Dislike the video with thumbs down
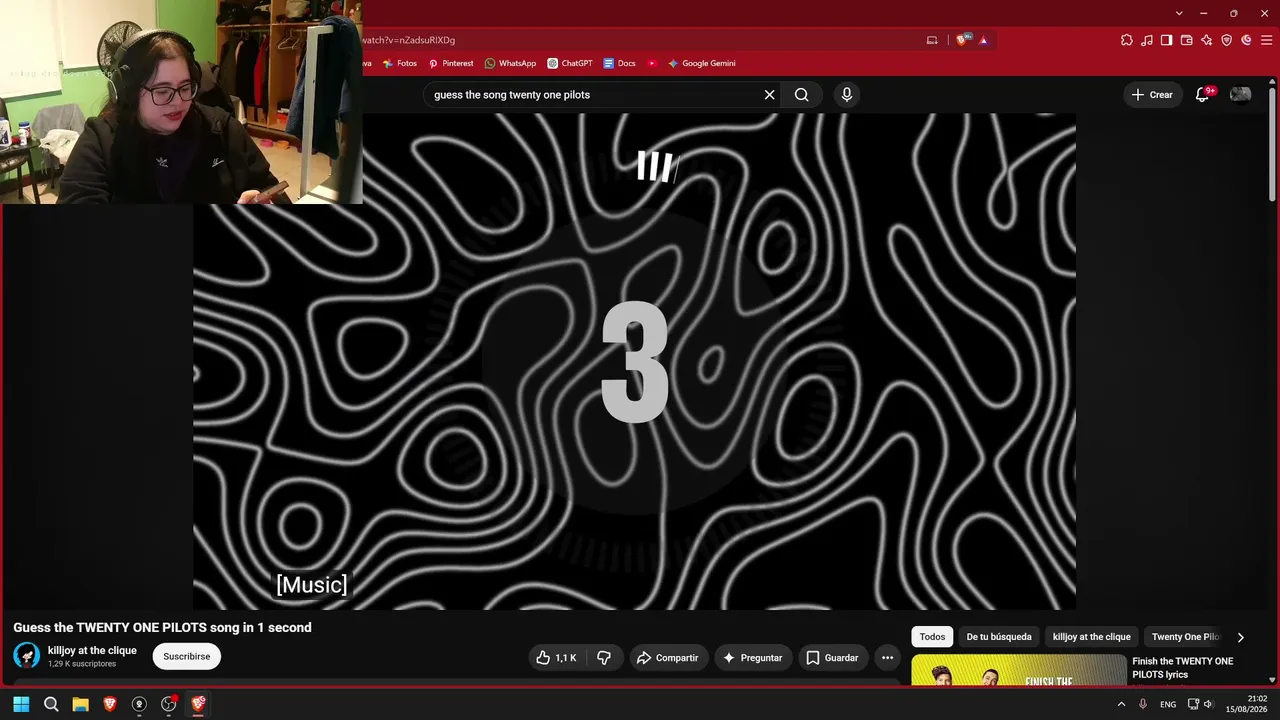This screenshot has height=720, width=1280. (604, 658)
